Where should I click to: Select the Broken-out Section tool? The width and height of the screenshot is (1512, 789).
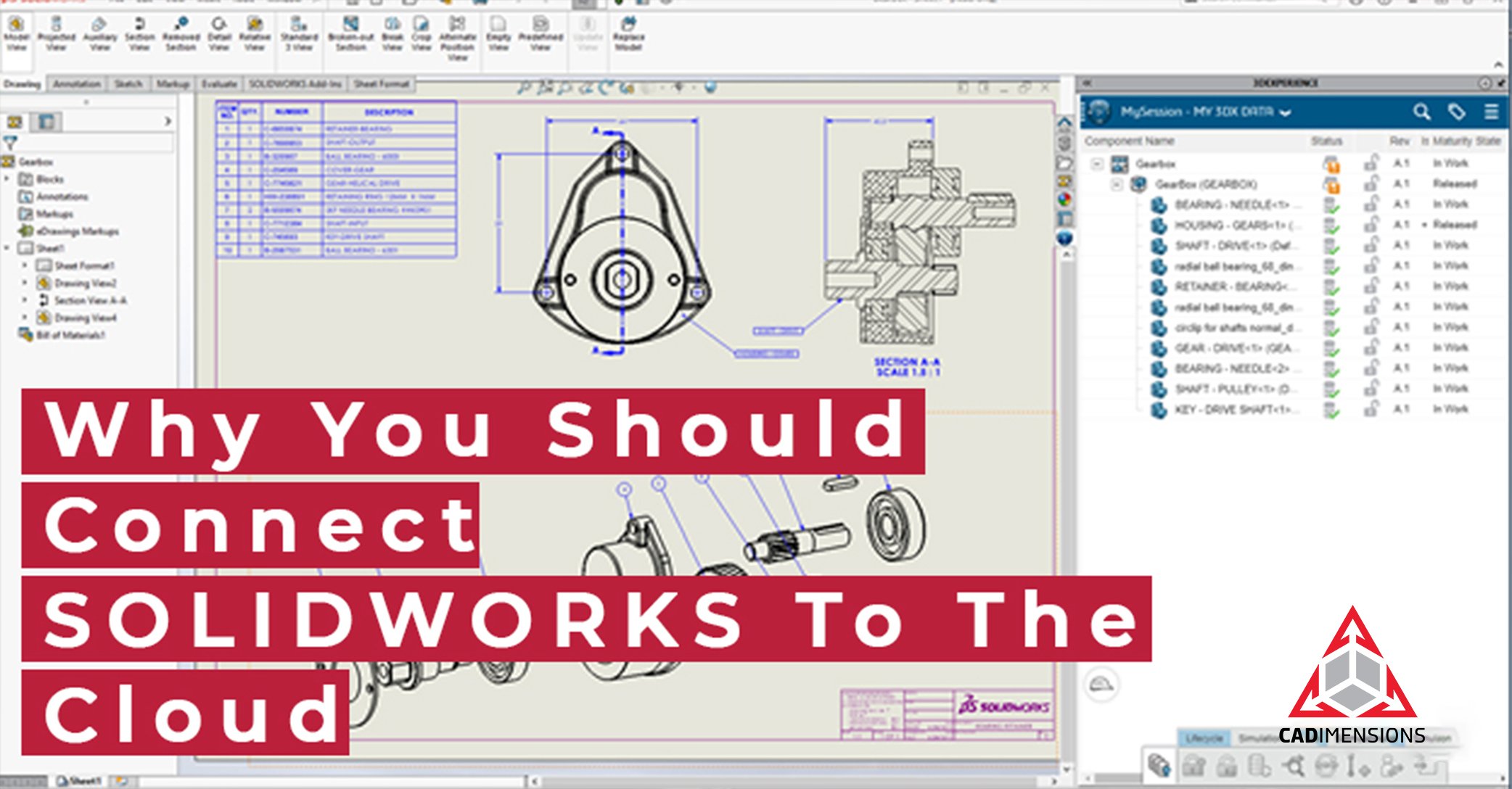point(349,36)
